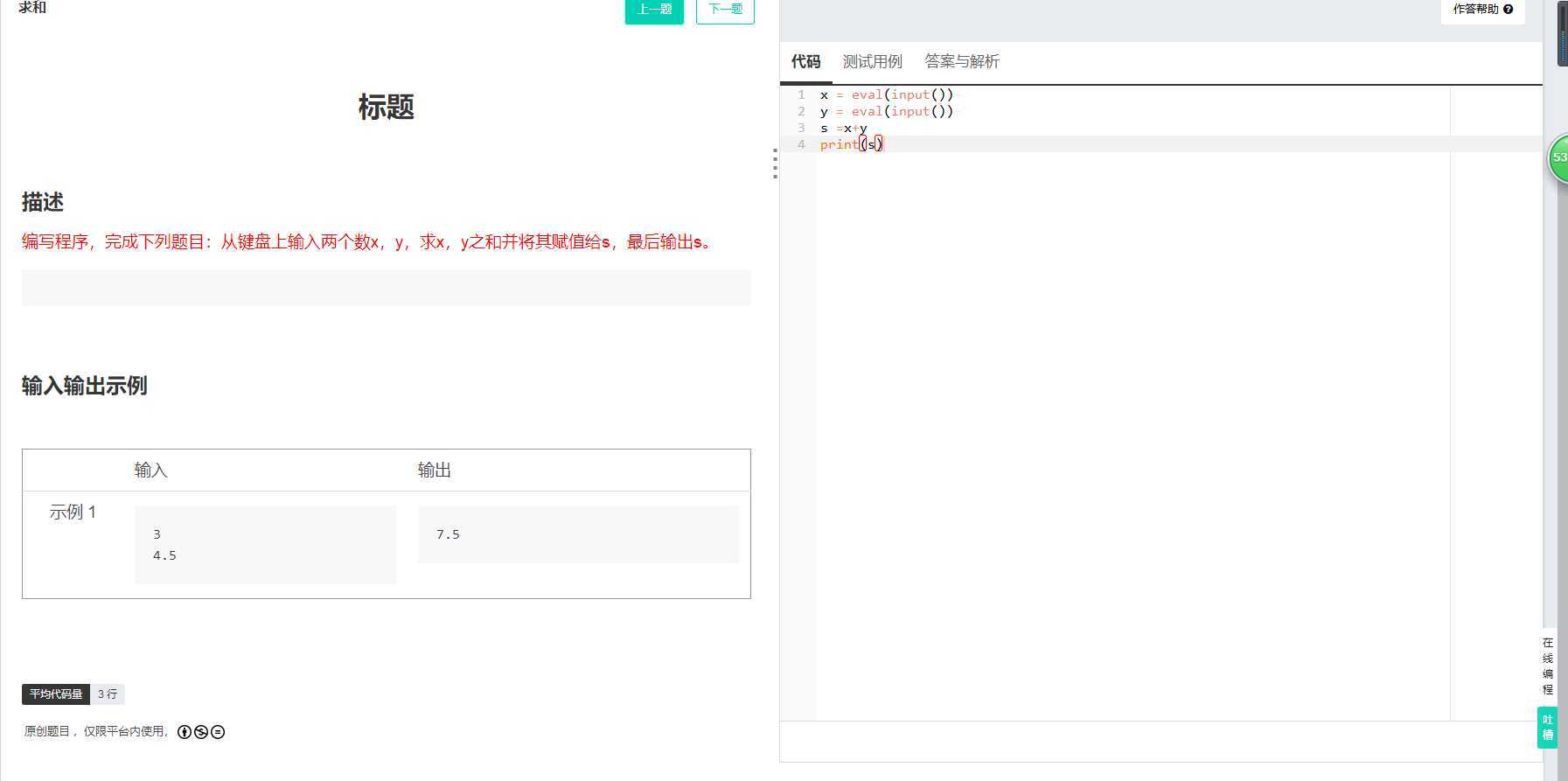Click the help question mark icon
This screenshot has height=781, width=1568.
1508,10
